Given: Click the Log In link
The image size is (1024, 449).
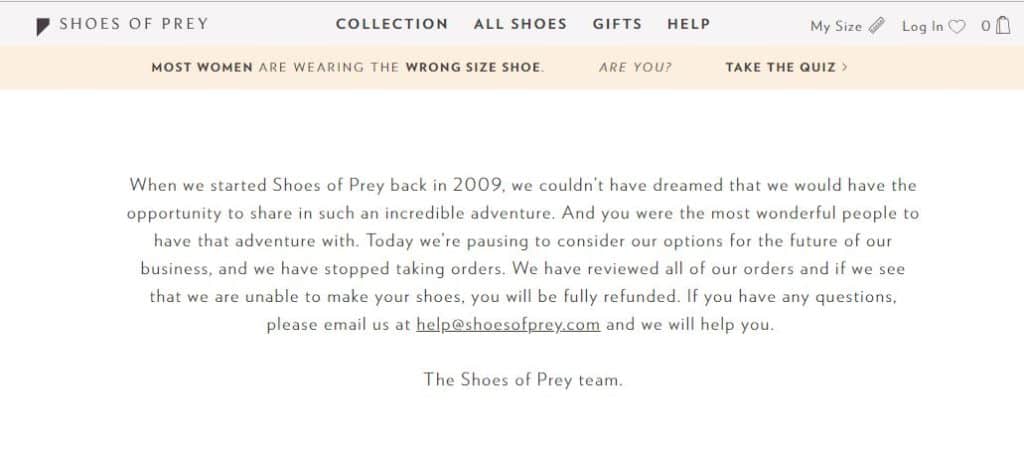Looking at the screenshot, I should (922, 26).
